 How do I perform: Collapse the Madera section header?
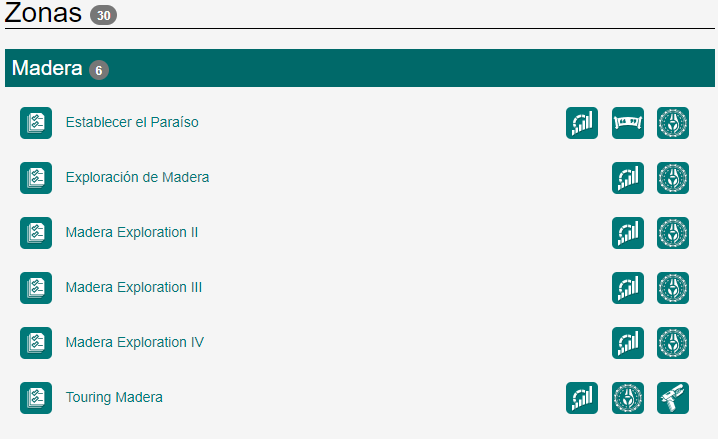click(x=46, y=69)
